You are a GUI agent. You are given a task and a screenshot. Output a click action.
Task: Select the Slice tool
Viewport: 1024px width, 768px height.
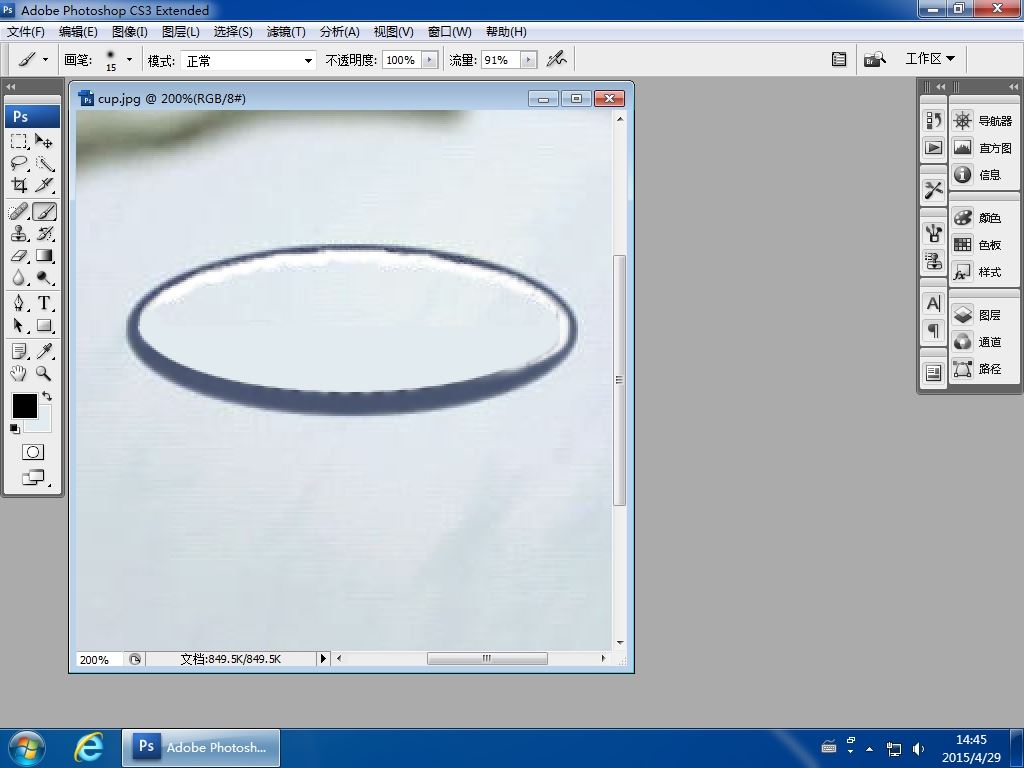pos(44,185)
